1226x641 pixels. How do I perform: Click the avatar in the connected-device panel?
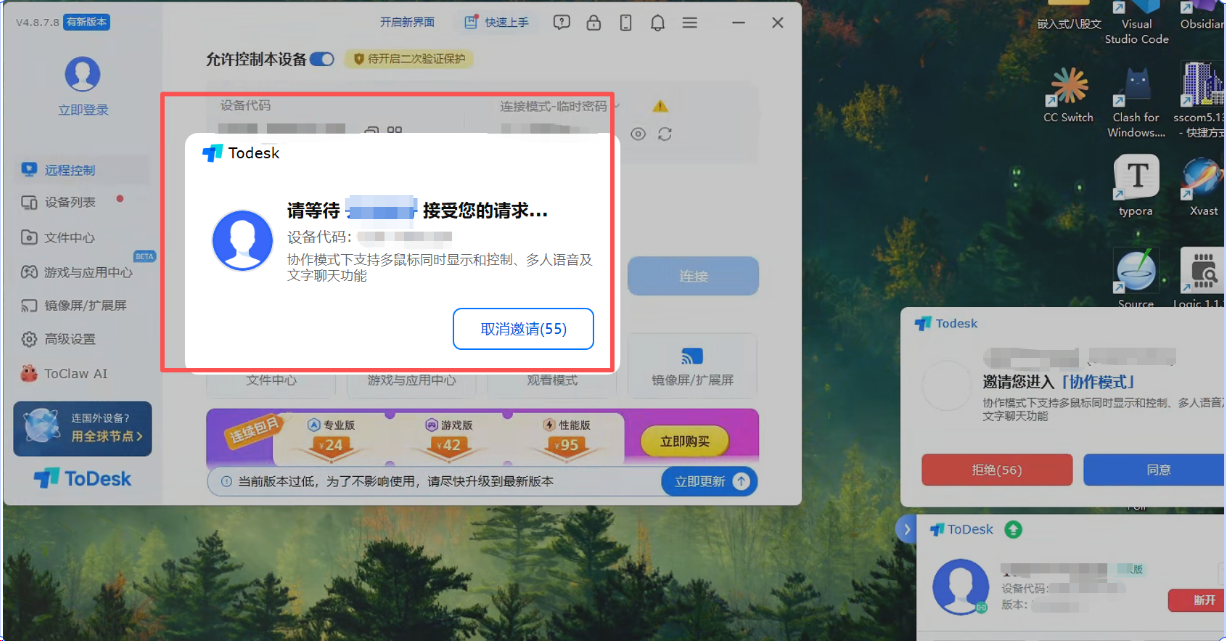[960, 586]
